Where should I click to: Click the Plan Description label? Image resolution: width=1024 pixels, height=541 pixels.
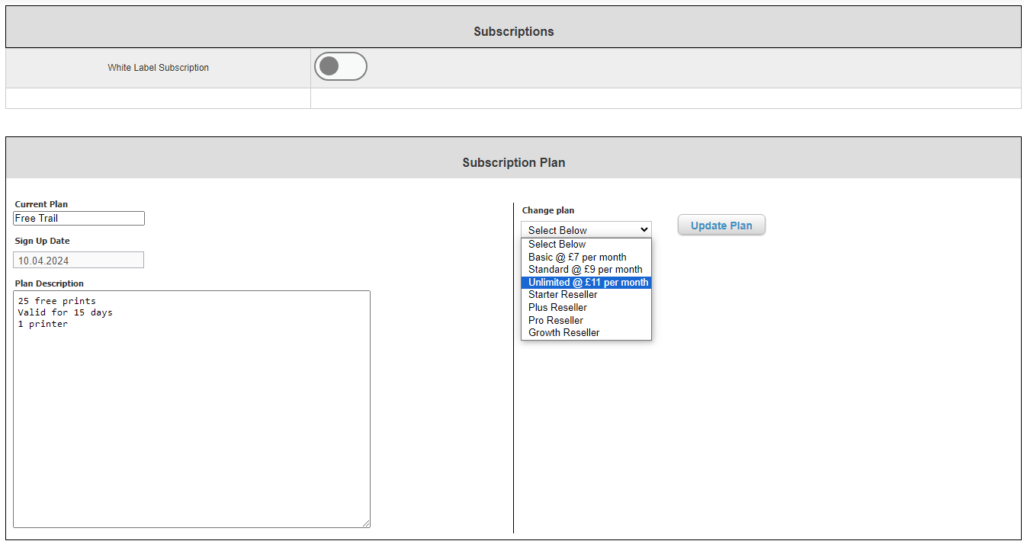(x=49, y=283)
